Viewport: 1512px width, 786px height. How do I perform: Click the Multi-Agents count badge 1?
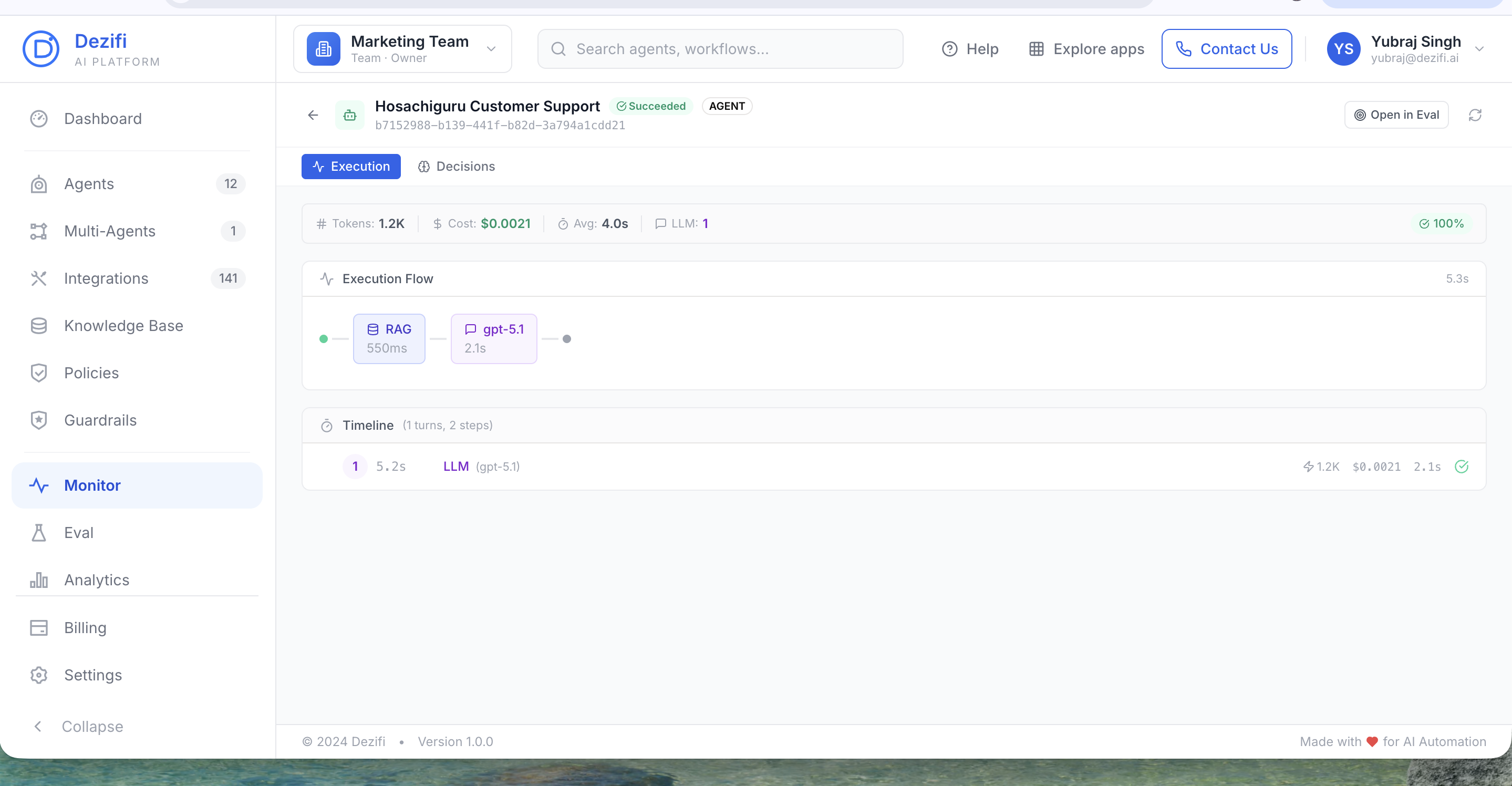click(x=233, y=231)
